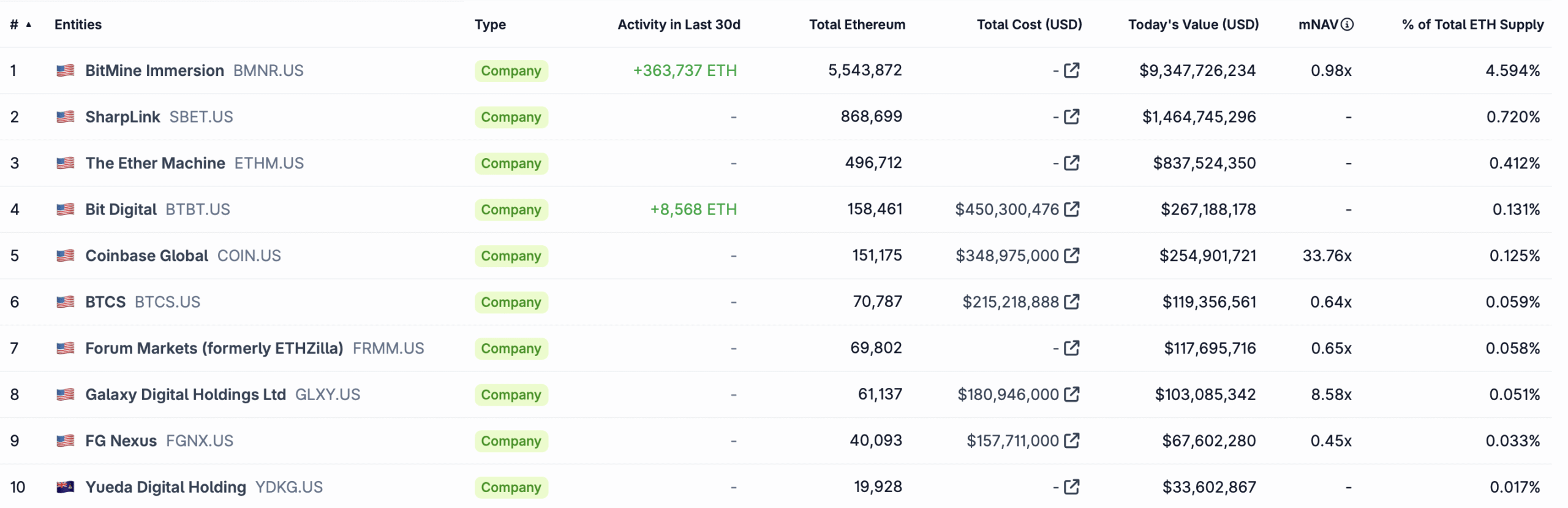Open Bit Digital entity link
This screenshot has height=508, width=1568.
[x=121, y=209]
